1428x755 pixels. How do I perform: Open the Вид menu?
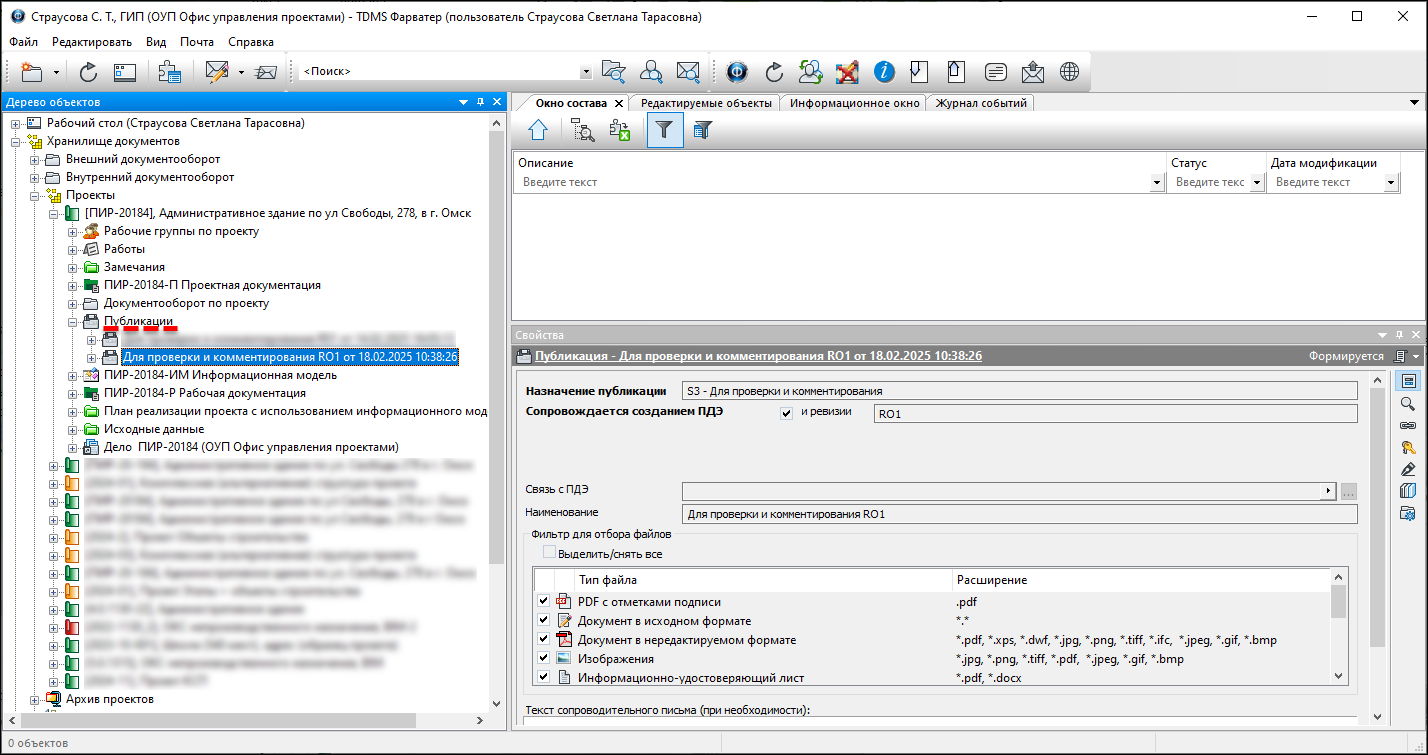click(156, 42)
